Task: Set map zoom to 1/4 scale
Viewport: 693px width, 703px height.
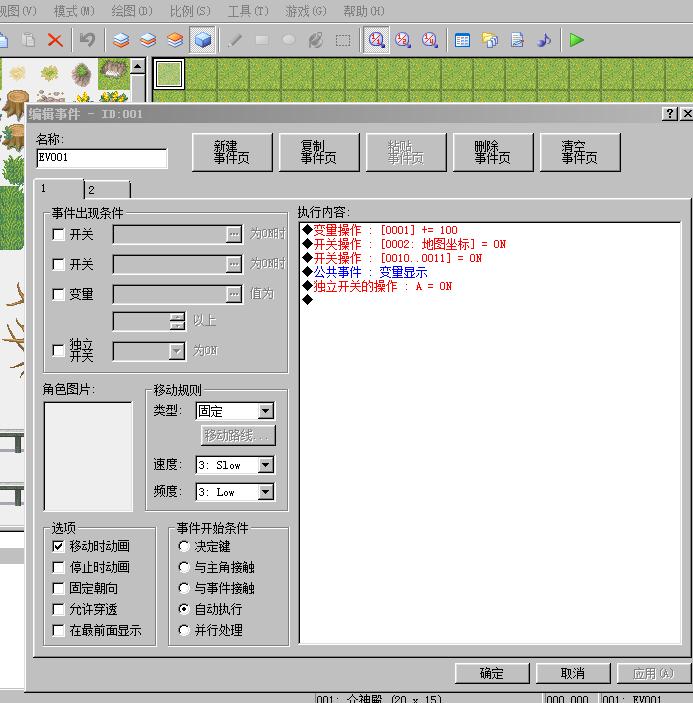Action: click(x=429, y=40)
